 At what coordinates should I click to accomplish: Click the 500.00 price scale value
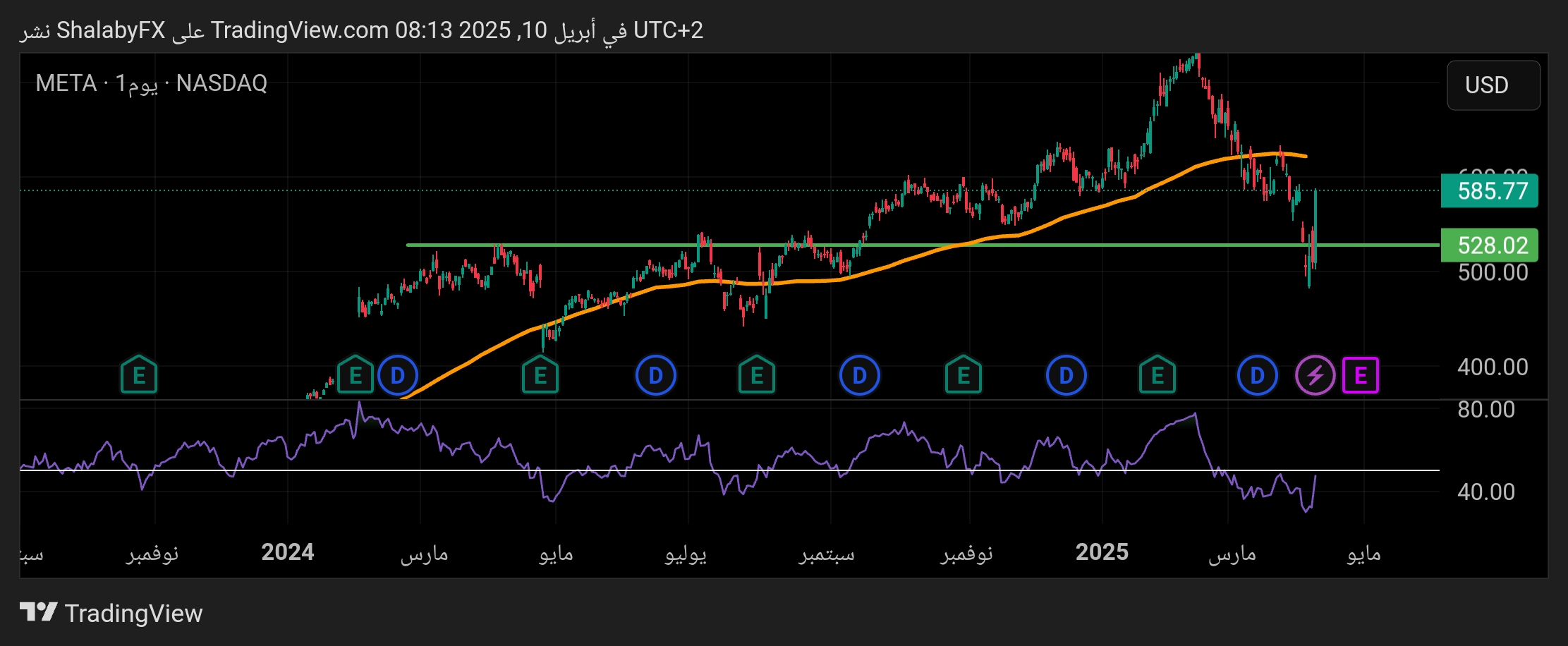coord(1493,272)
